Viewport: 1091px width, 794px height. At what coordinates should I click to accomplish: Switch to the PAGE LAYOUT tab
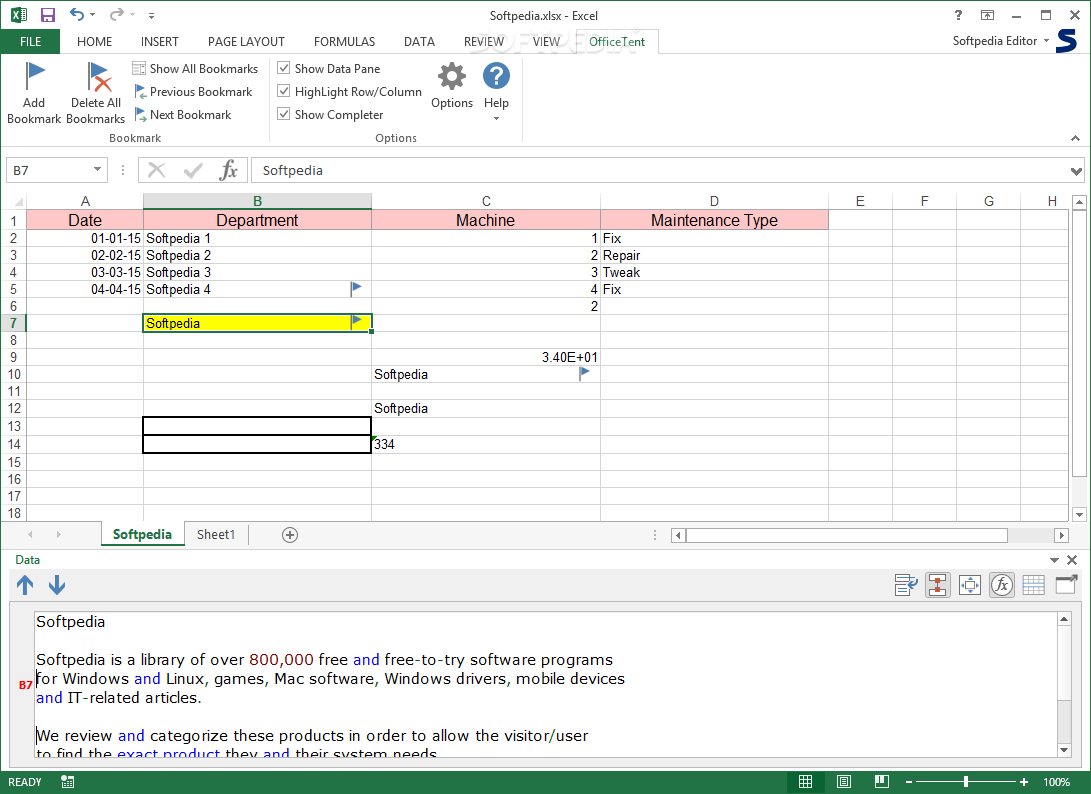[x=246, y=41]
